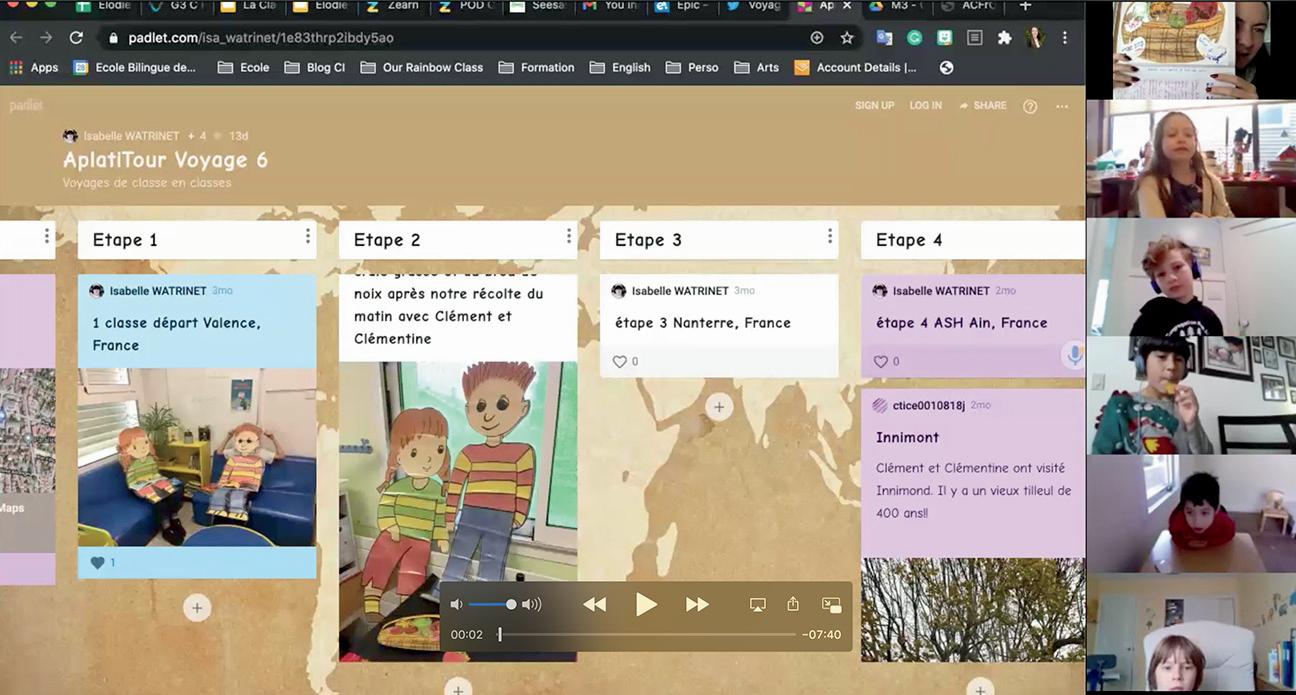This screenshot has width=1296, height=695.
Task: Open the Arts bookmarks folder
Action: pyautogui.click(x=756, y=67)
